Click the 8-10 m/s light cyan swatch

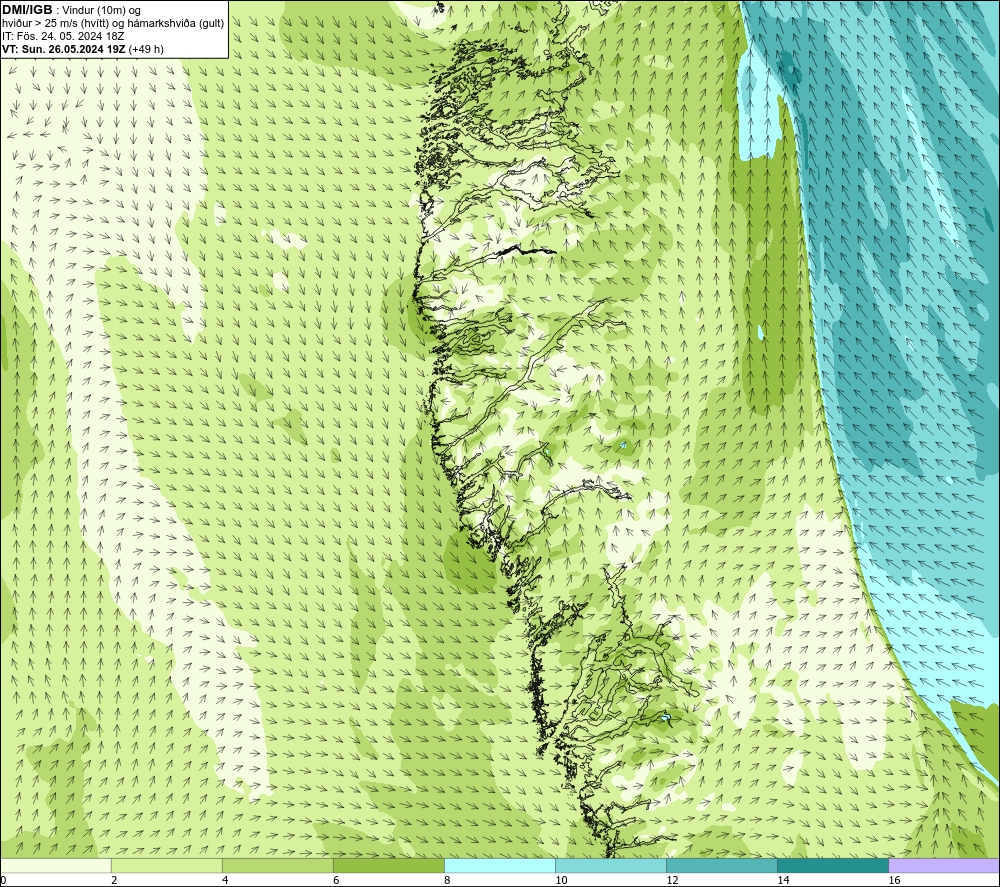(500, 865)
